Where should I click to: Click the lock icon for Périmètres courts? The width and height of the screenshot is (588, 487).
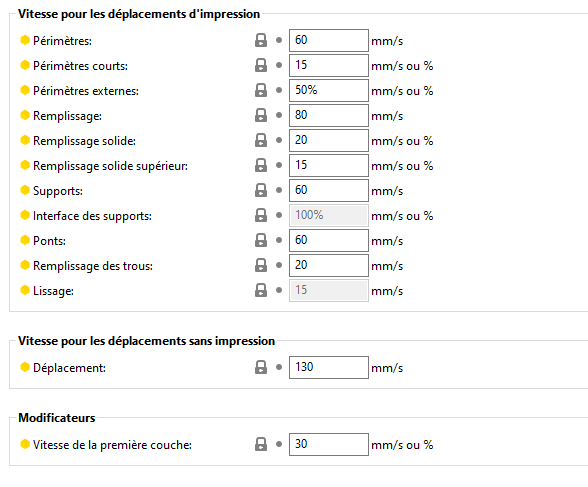pos(261,65)
